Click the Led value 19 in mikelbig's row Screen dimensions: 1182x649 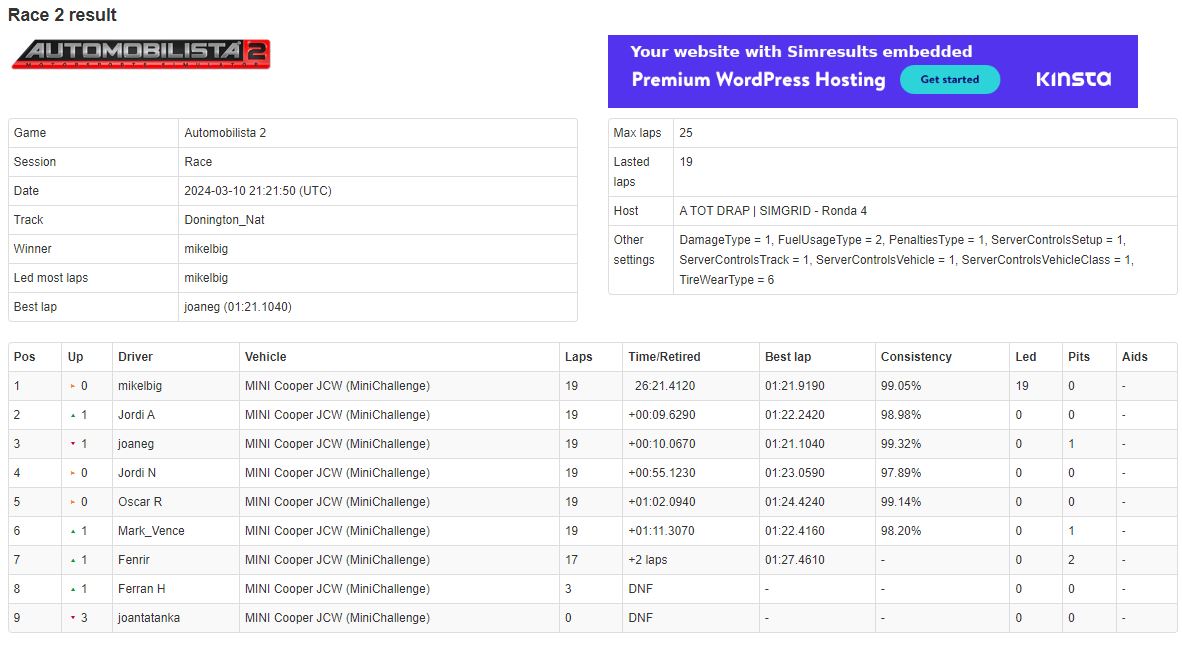pyautogui.click(x=1021, y=386)
